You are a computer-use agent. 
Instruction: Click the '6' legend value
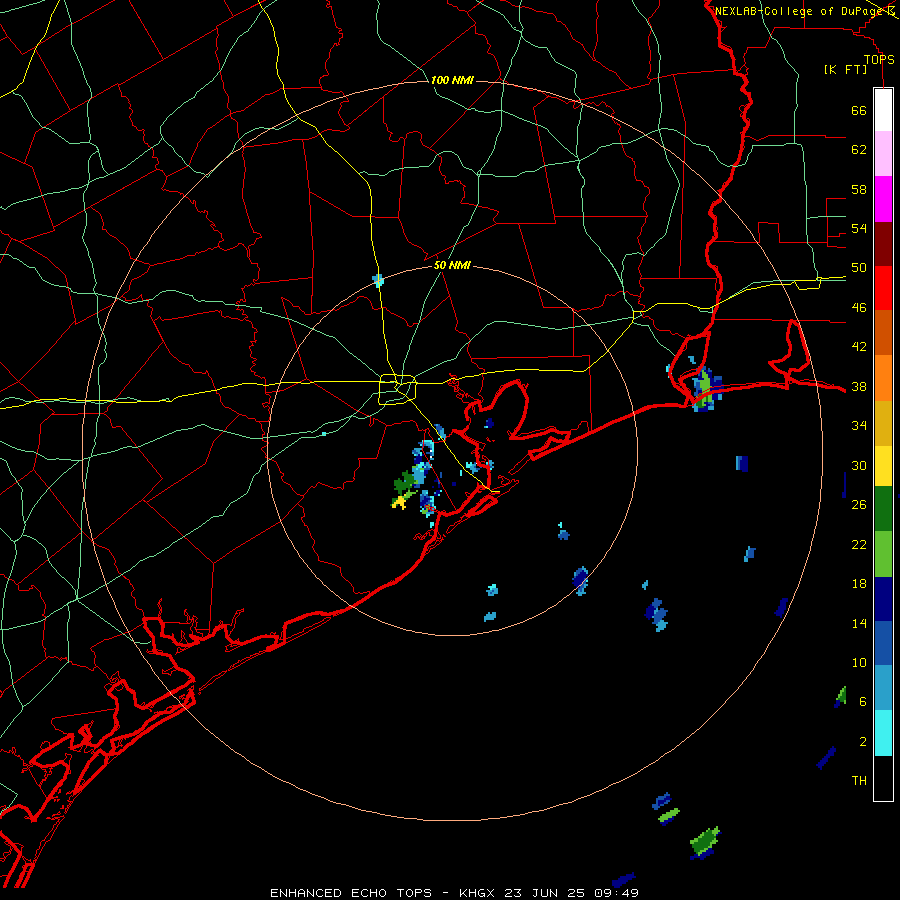coord(862,701)
